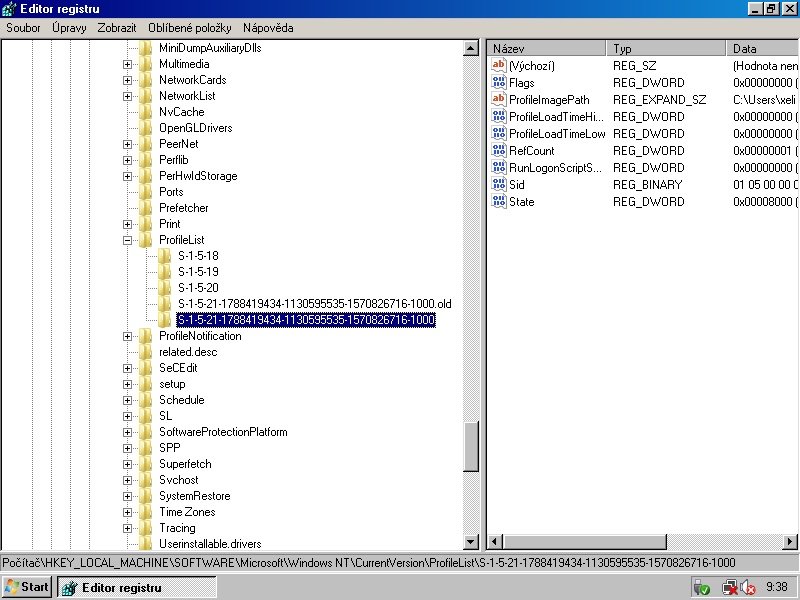Expand the SystemRestore registry key

tap(128, 496)
